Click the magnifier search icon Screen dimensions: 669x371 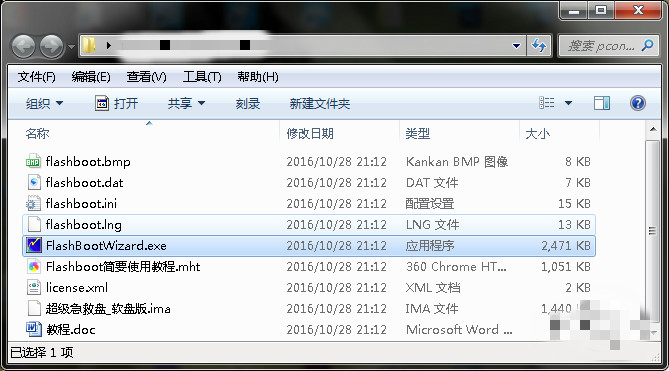647,45
